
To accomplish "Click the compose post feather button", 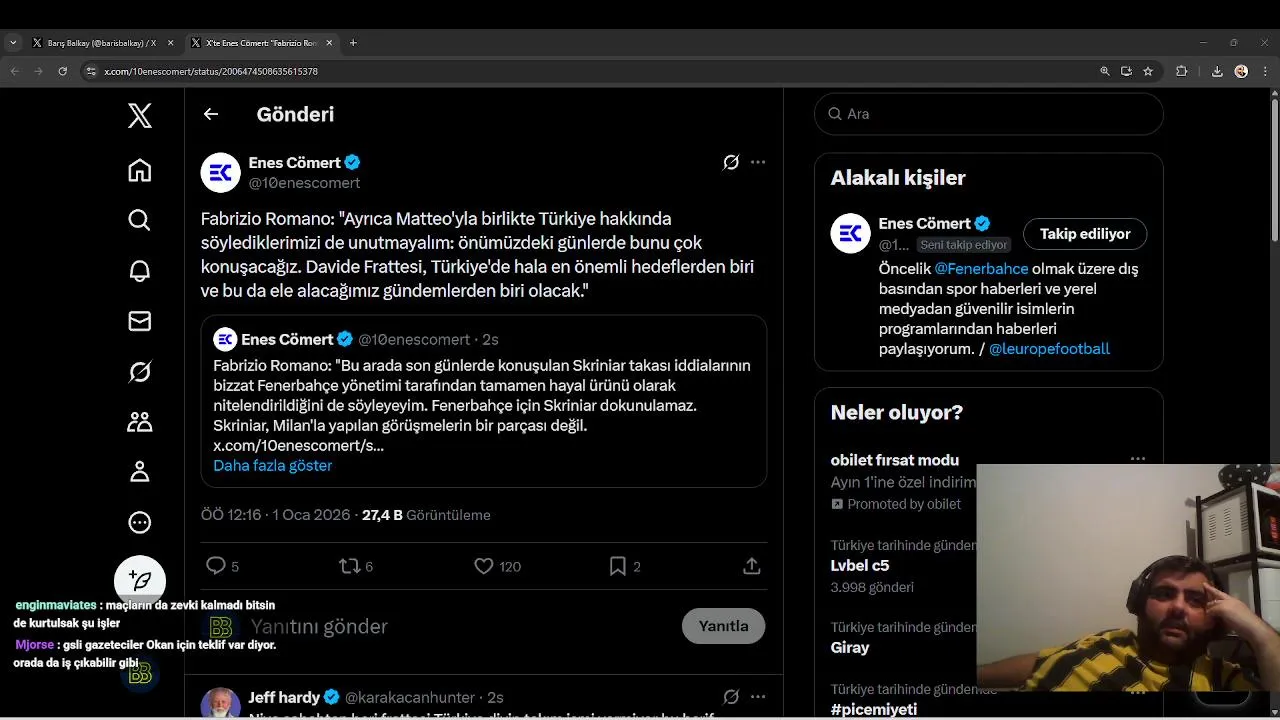I will click(x=140, y=581).
